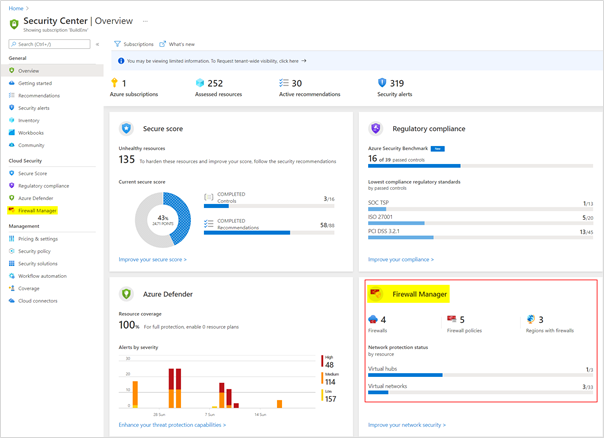Click the Azure Defender tile shield icon
The width and height of the screenshot is (604, 438).
[x=126, y=294]
